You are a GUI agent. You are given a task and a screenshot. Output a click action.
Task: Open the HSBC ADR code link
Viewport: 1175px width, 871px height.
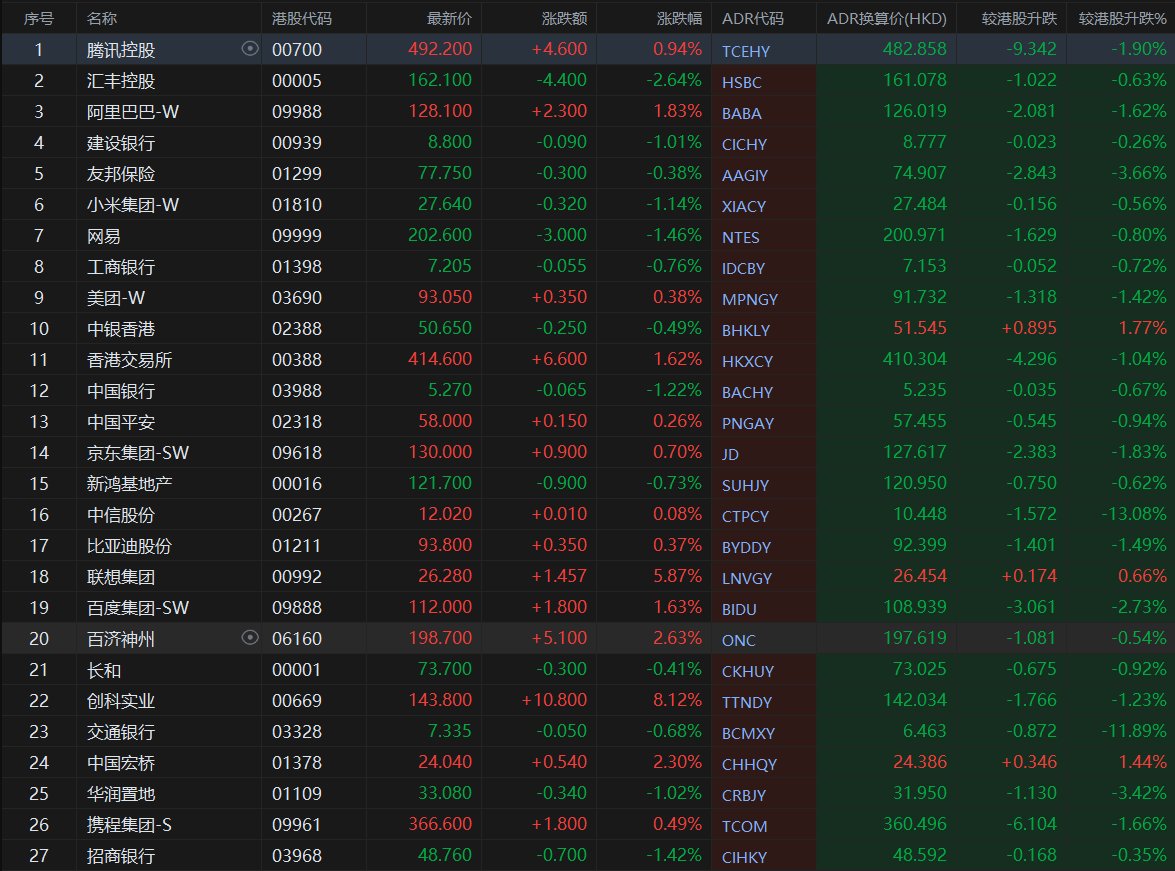741,82
